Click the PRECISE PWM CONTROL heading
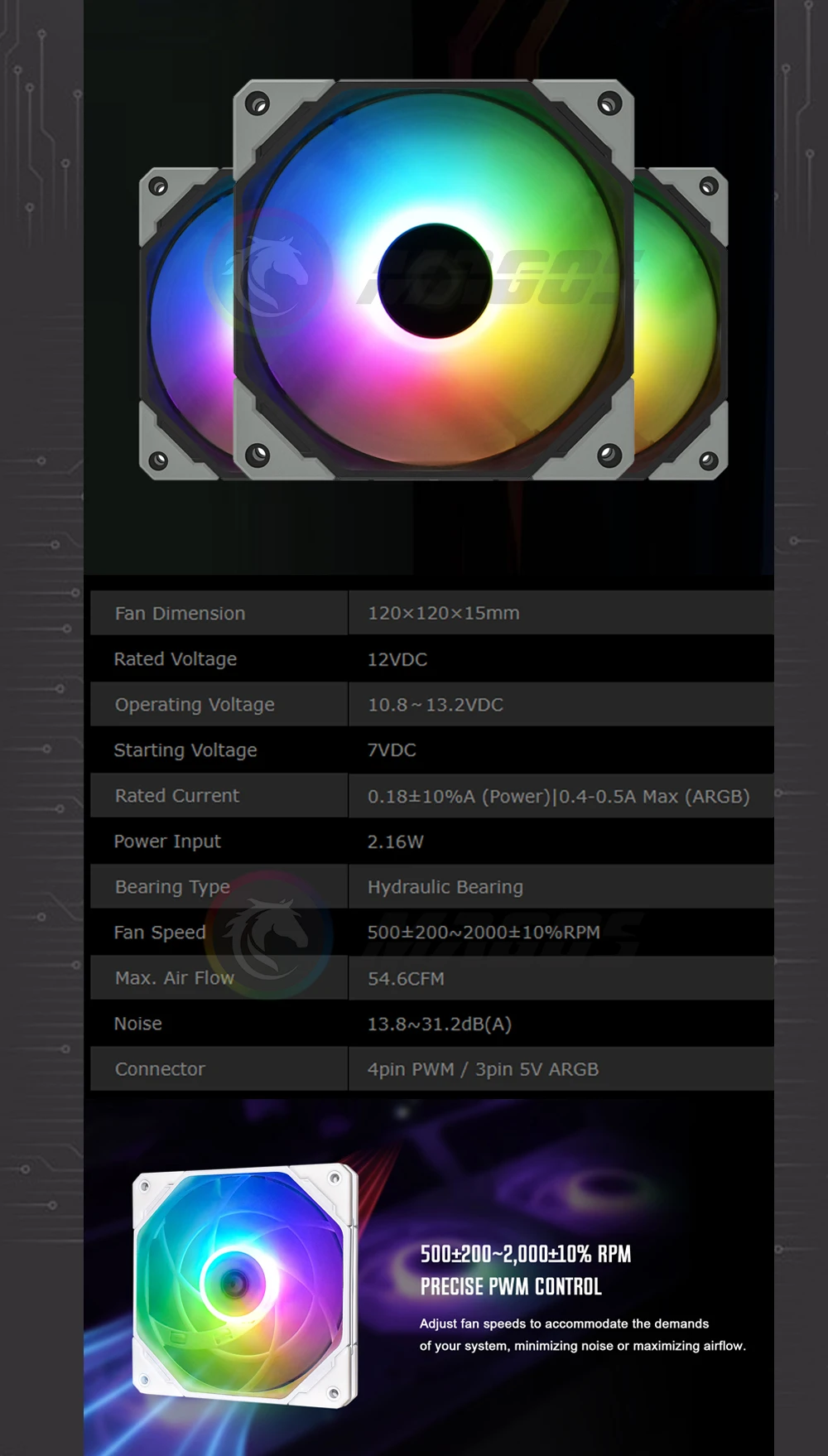 [510, 1286]
